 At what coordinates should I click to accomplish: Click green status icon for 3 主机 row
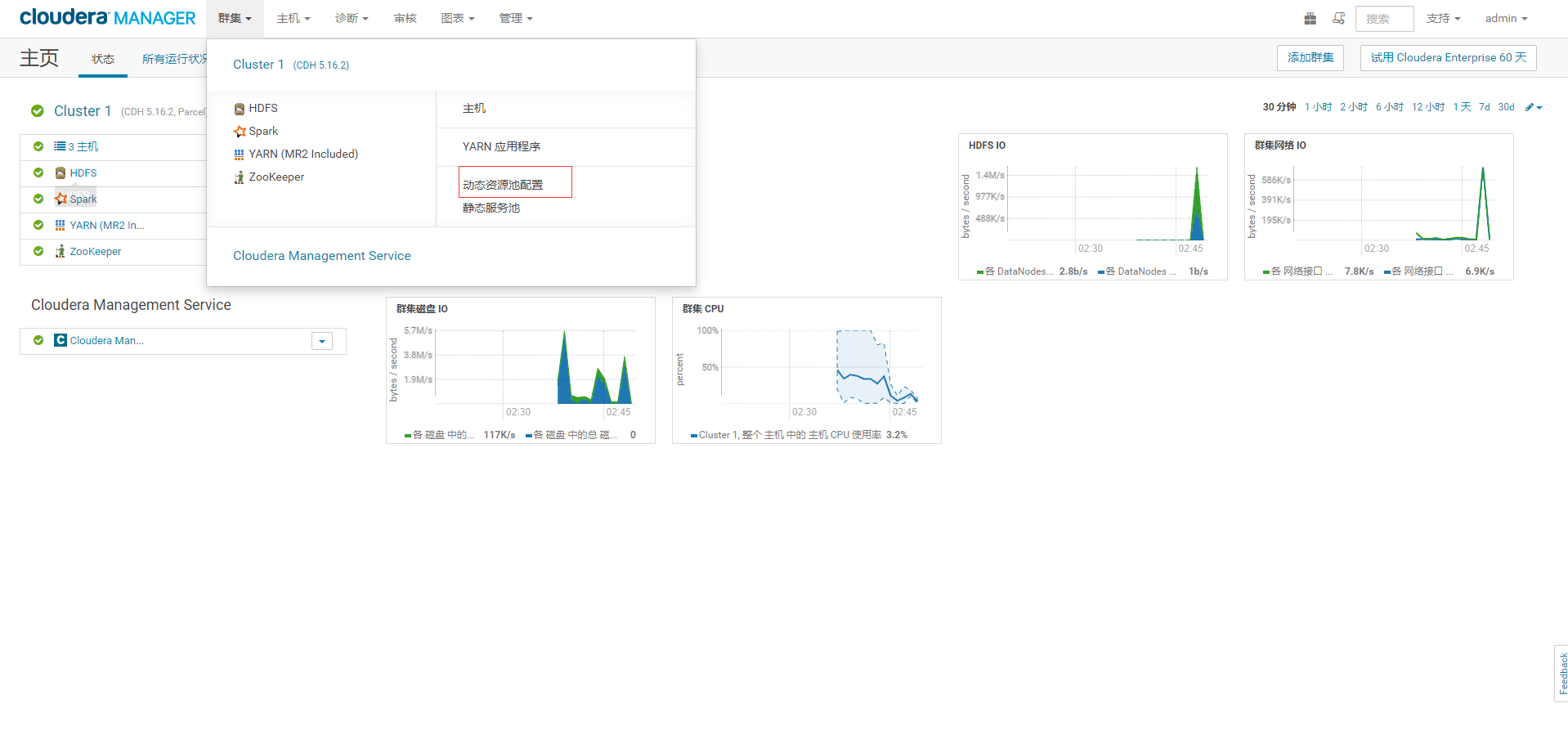[38, 146]
